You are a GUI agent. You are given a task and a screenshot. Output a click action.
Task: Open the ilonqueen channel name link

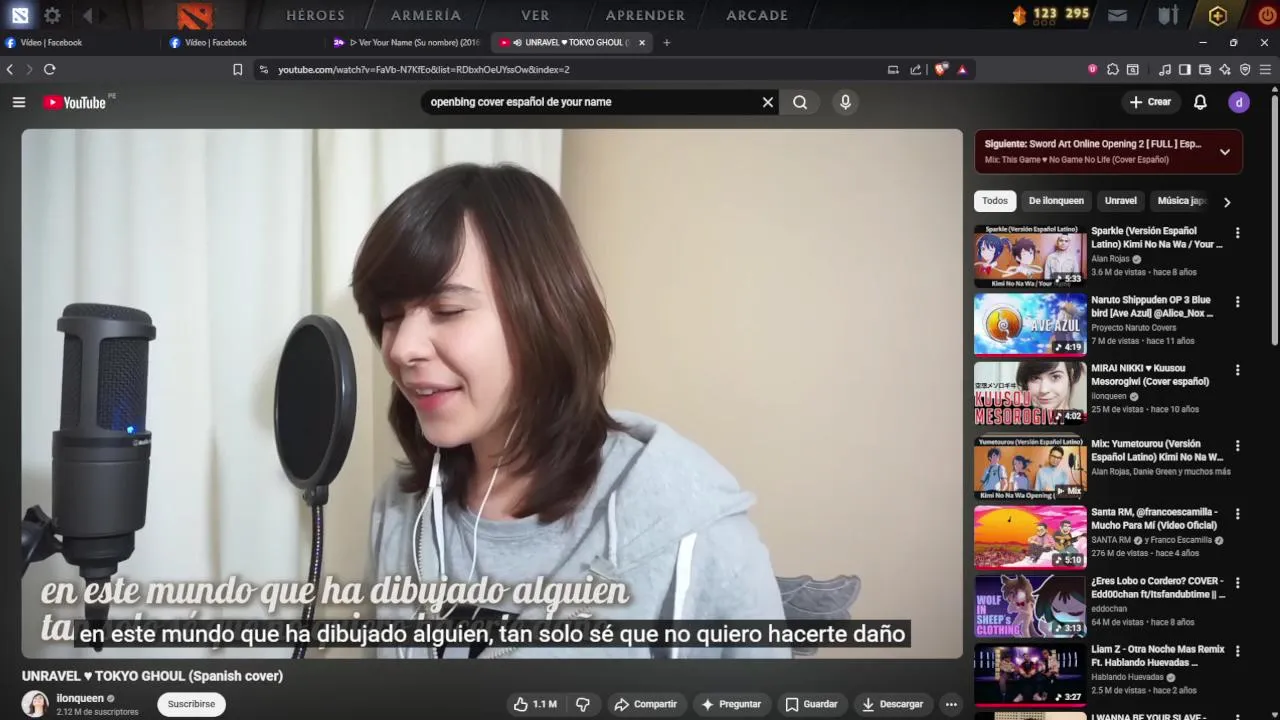[80, 698]
